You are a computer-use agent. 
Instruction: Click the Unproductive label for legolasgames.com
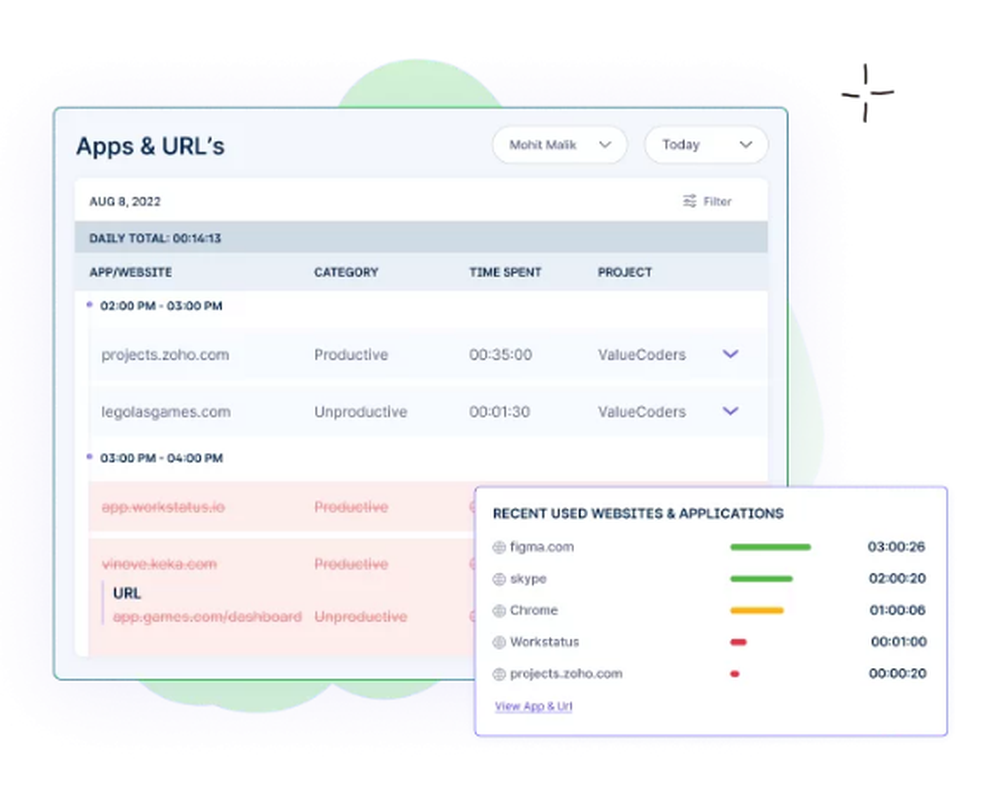tap(360, 412)
